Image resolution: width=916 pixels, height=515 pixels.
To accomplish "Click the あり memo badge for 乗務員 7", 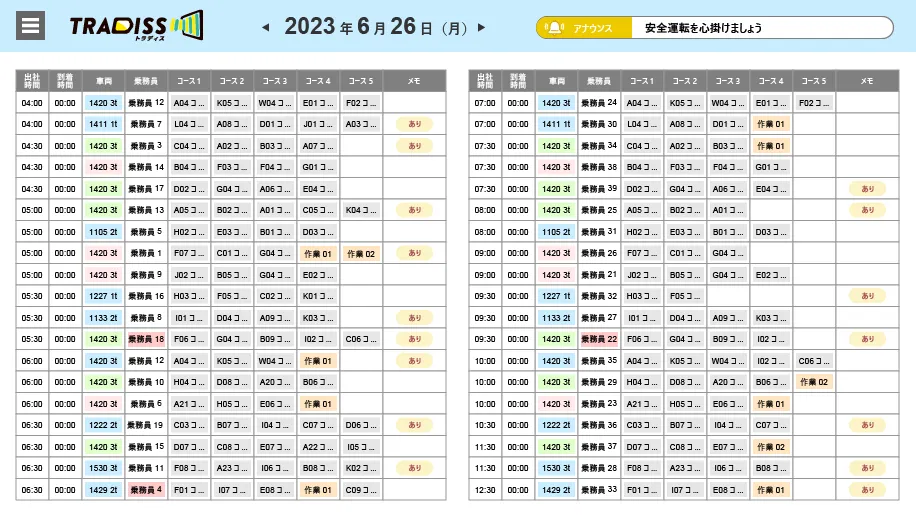I will (x=414, y=124).
